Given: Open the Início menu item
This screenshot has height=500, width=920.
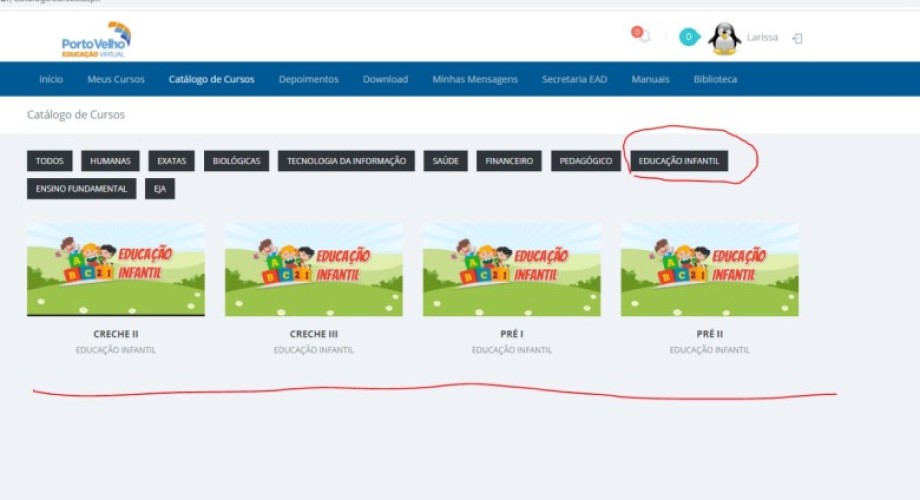Looking at the screenshot, I should (x=51, y=79).
